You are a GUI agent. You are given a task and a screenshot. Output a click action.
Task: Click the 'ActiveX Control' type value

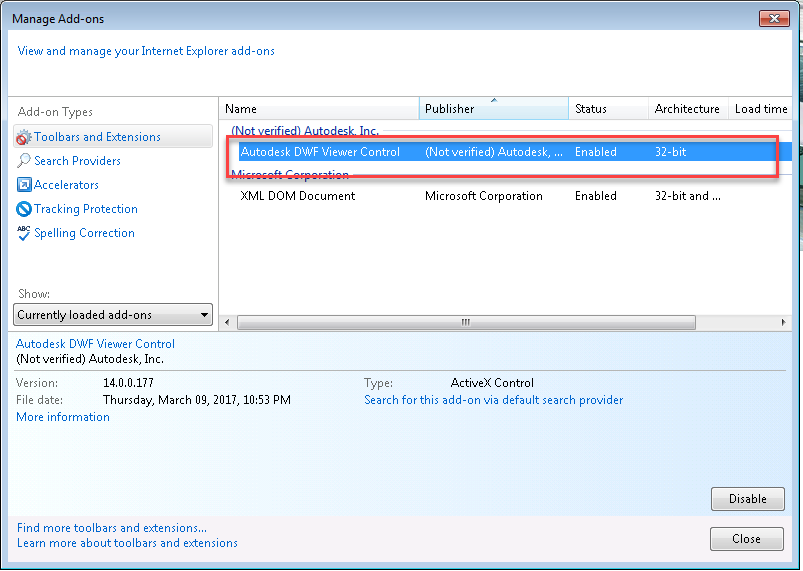(492, 383)
